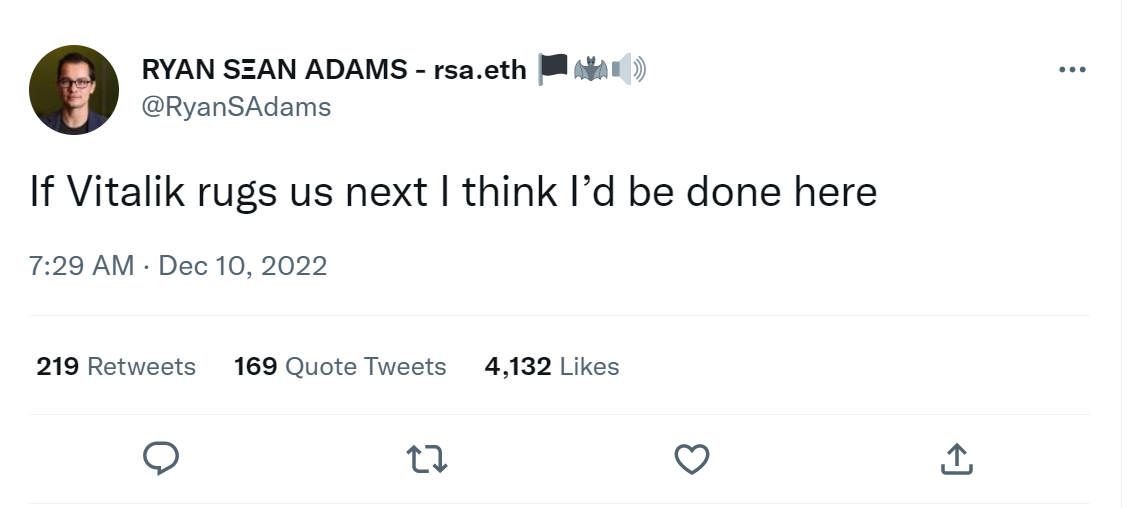Visit the @RyanSAdams handle
Viewport: 1140px width, 508px height.
coord(236,107)
